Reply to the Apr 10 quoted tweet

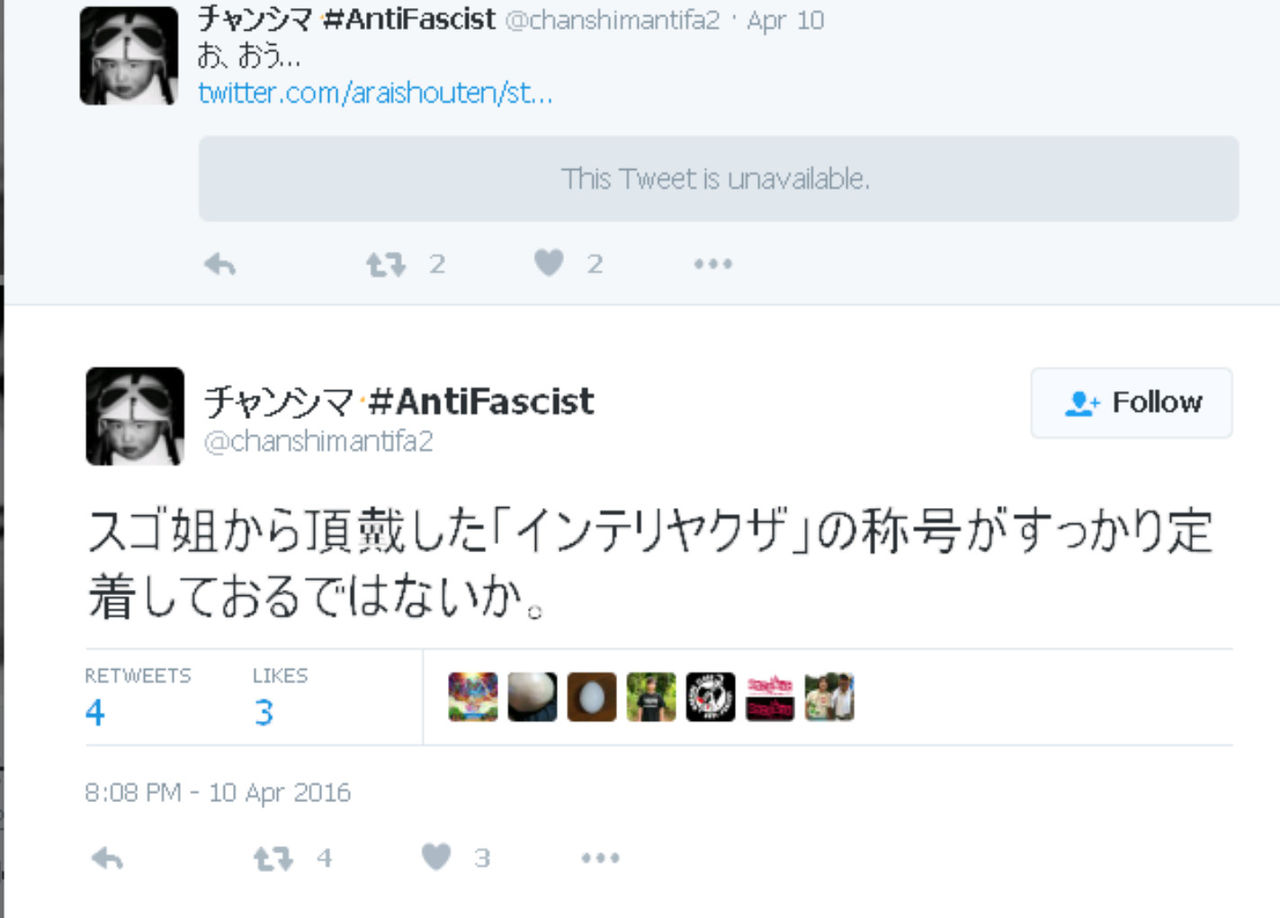pos(219,264)
